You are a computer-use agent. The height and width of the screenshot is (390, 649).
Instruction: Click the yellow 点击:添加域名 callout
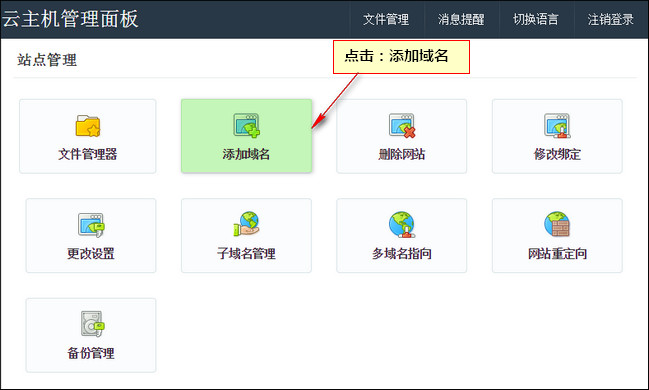[x=401, y=57]
